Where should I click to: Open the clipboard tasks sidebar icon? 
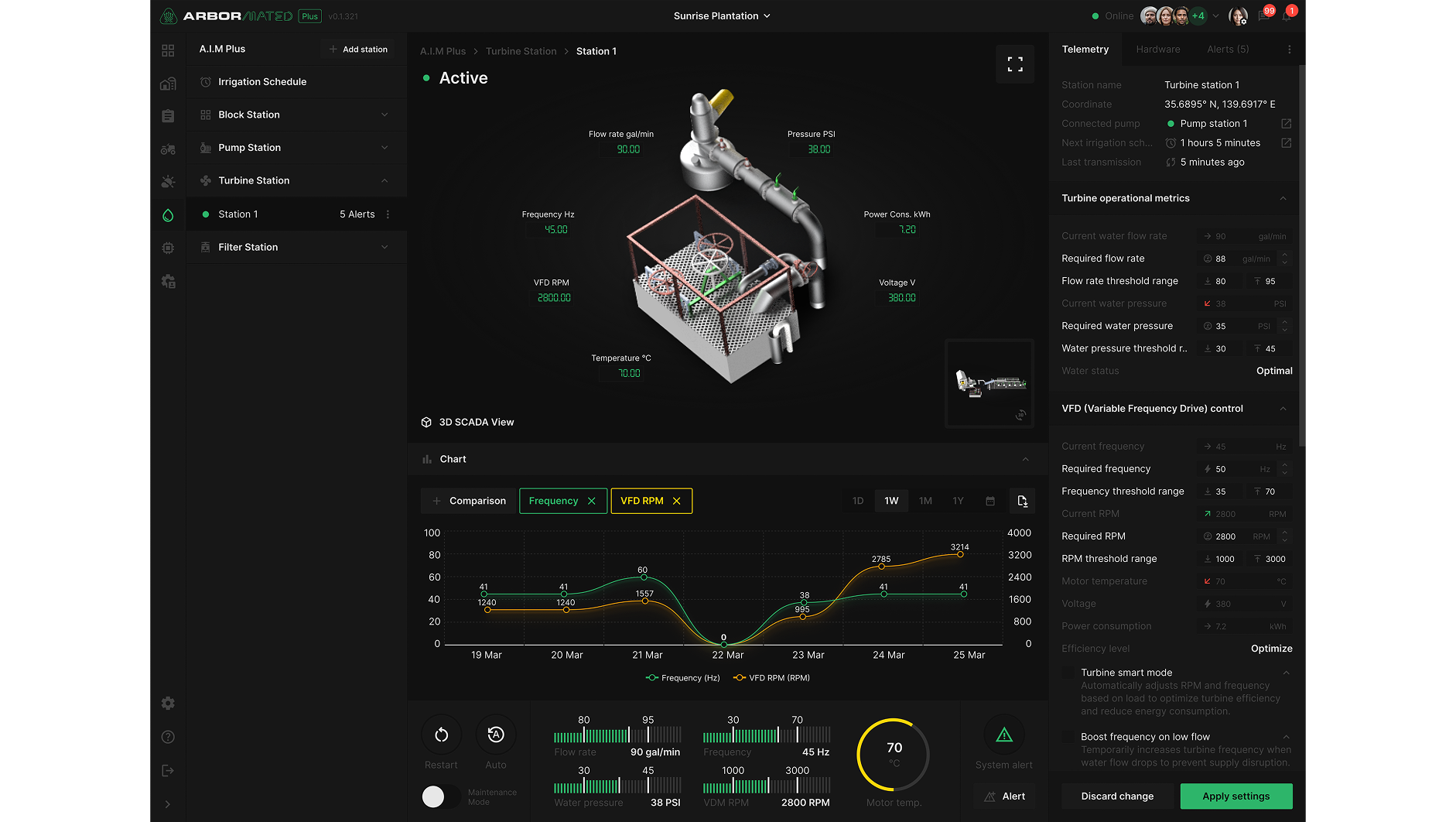point(168,116)
